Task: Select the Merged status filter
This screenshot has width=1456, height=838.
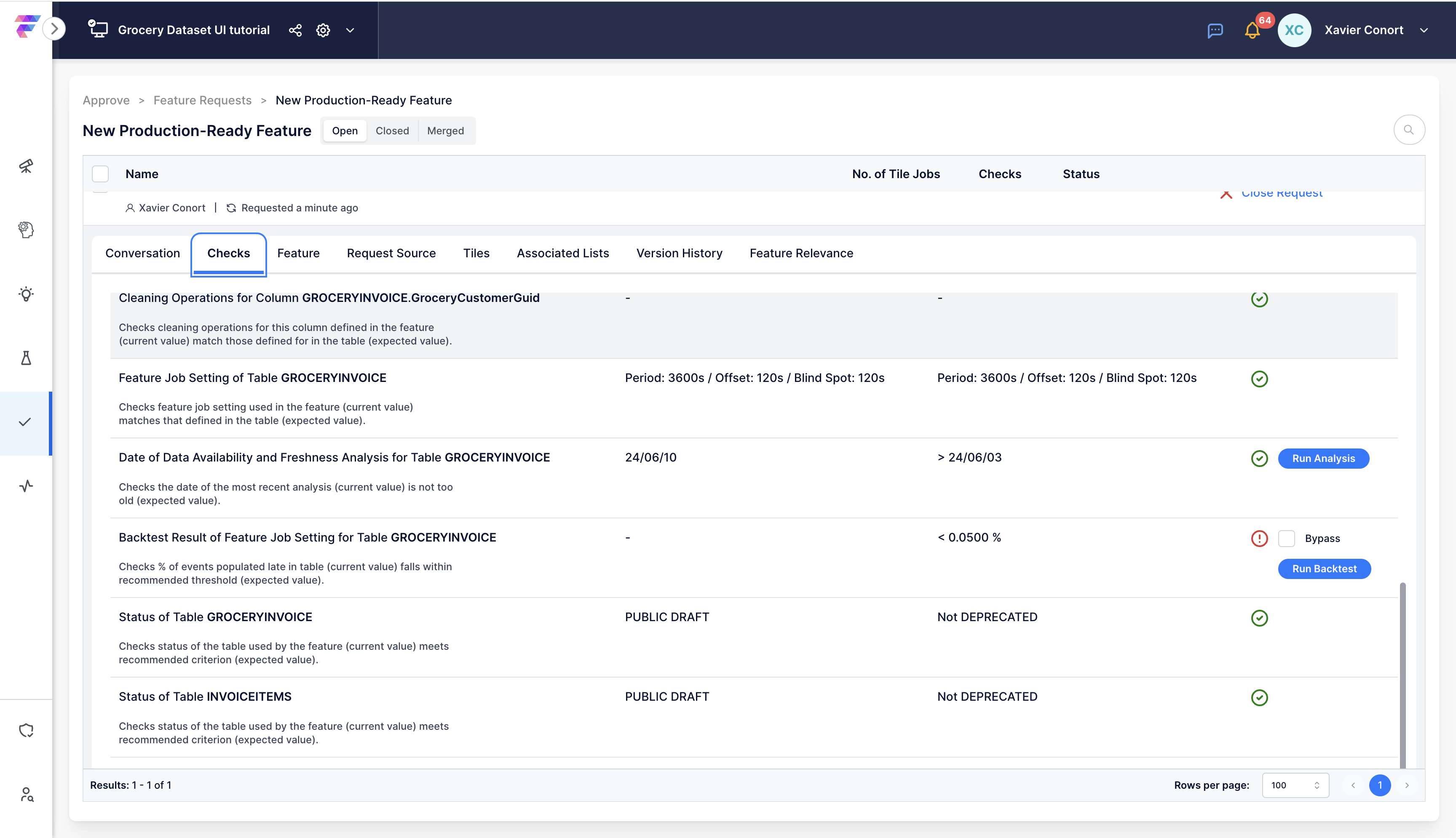Action: pos(446,131)
